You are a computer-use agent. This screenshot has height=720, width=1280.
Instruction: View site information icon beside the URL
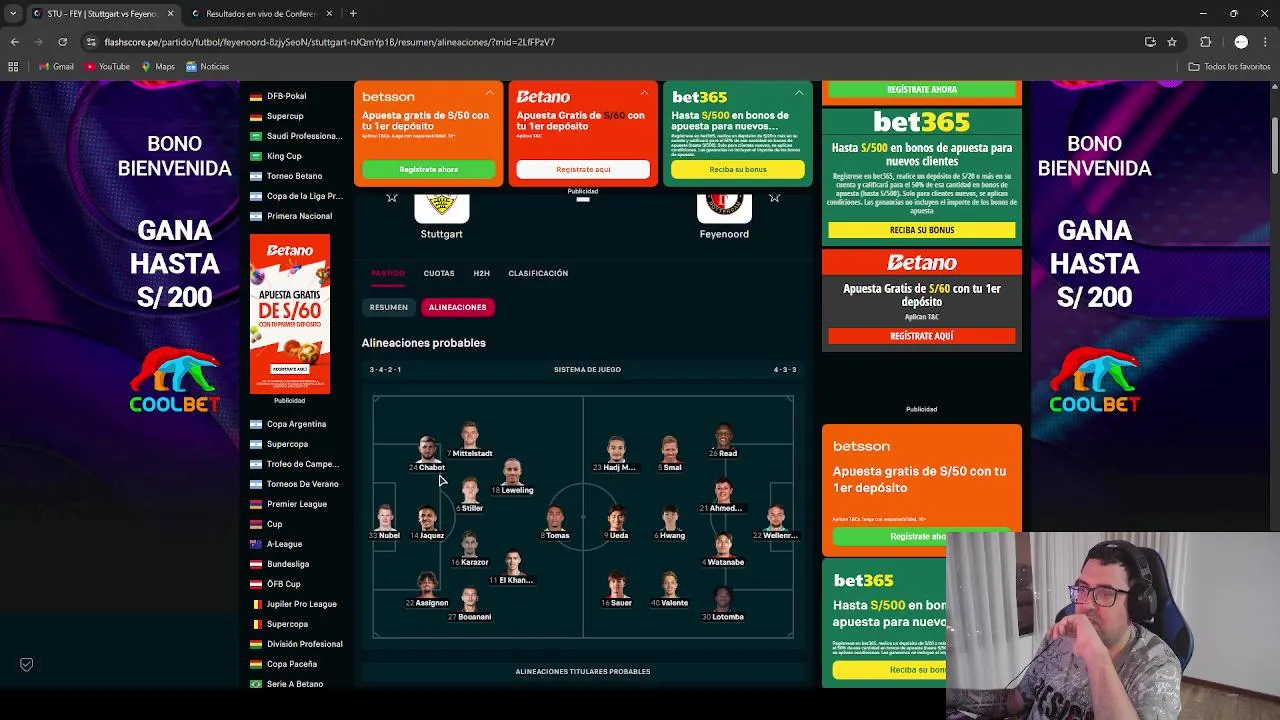(91, 42)
